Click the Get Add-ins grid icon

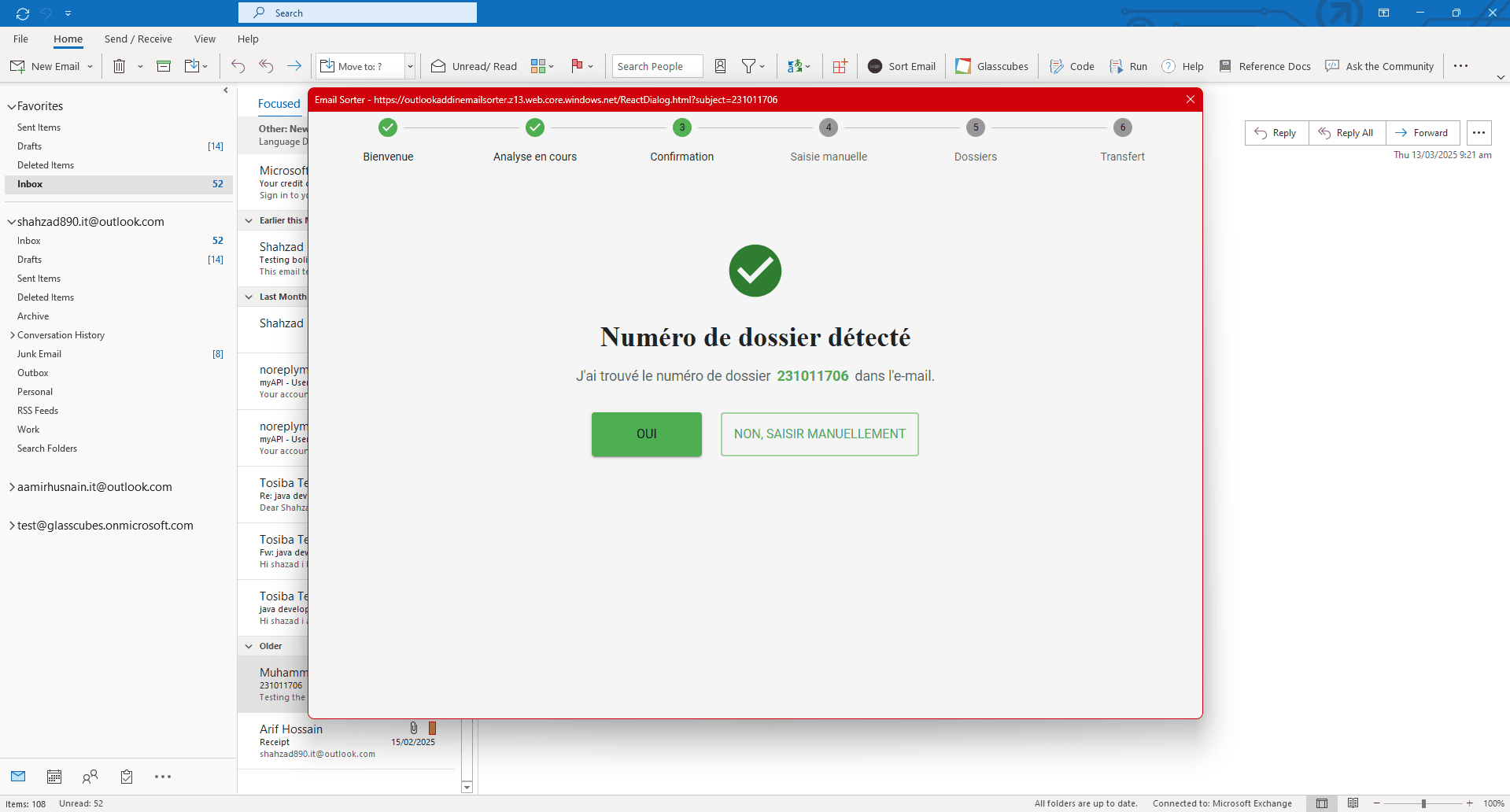click(x=840, y=66)
